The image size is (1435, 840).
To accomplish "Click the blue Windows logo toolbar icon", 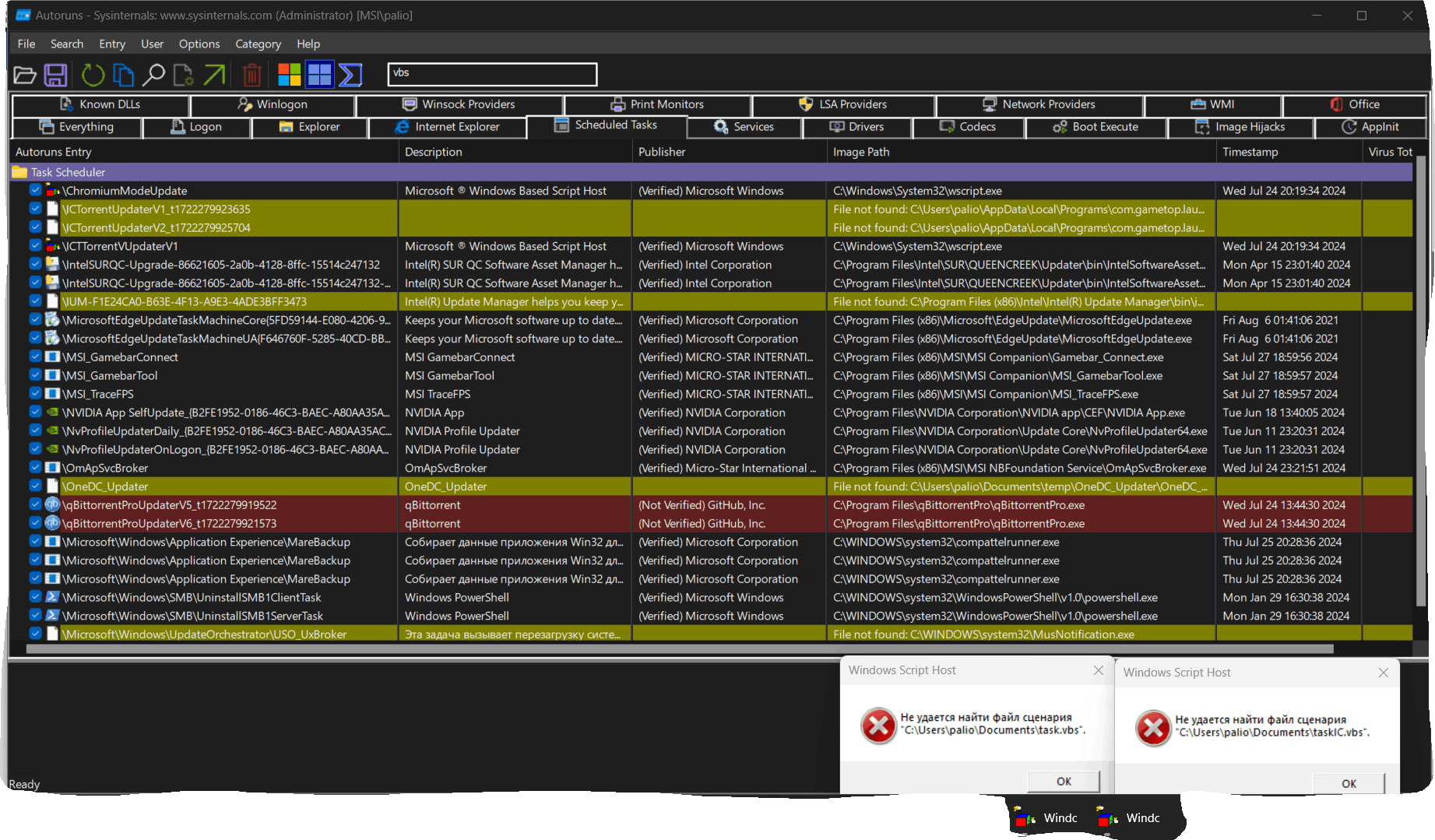I will pyautogui.click(x=319, y=75).
